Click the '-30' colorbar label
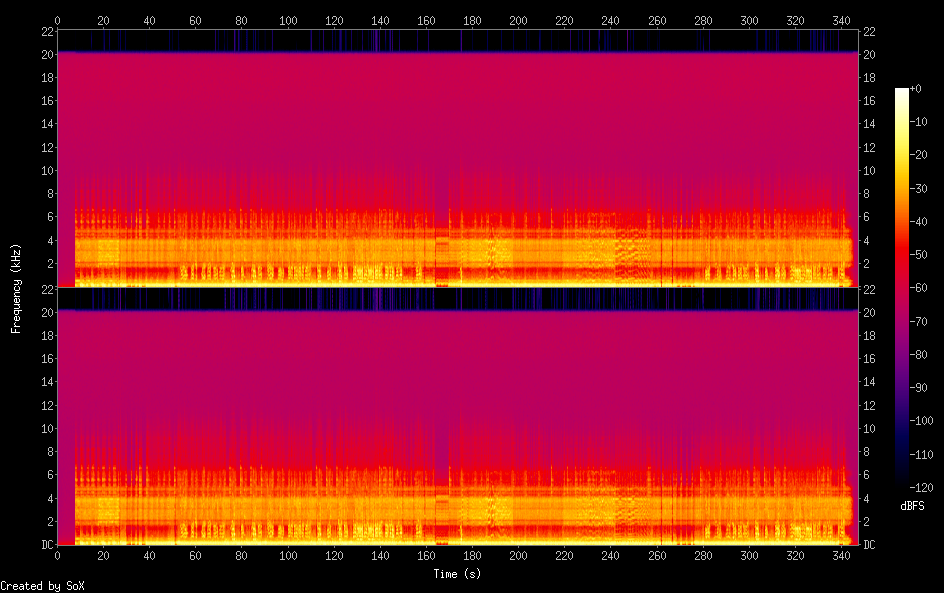Screen dimensions: 944x593 [918, 188]
